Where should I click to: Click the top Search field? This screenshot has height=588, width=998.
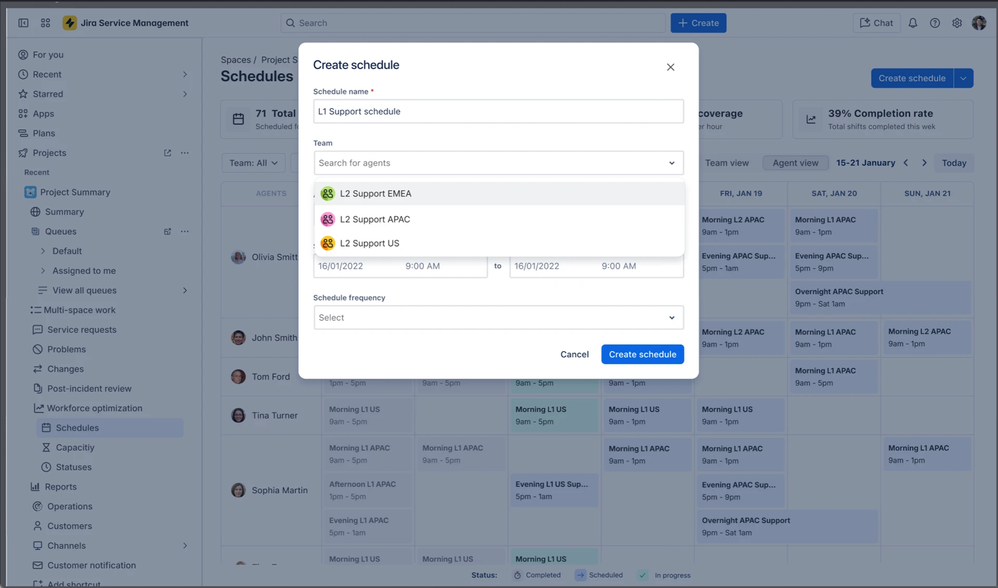click(473, 23)
